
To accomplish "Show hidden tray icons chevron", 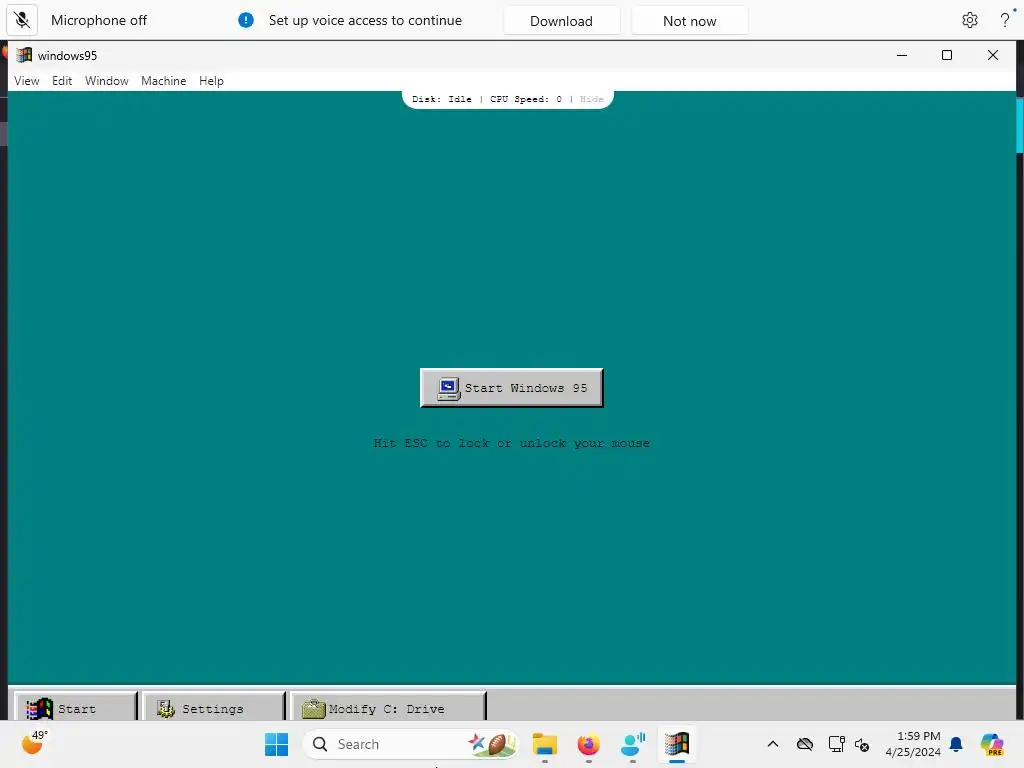I will tap(773, 744).
